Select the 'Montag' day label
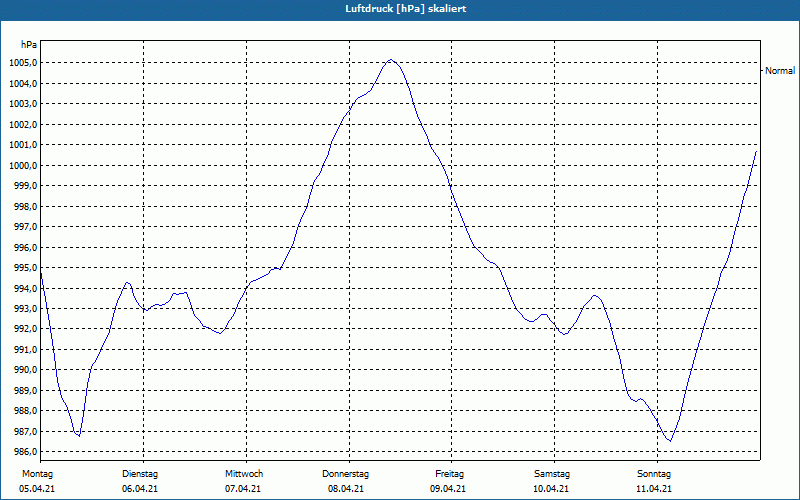The width and height of the screenshot is (800, 500). pos(37,474)
